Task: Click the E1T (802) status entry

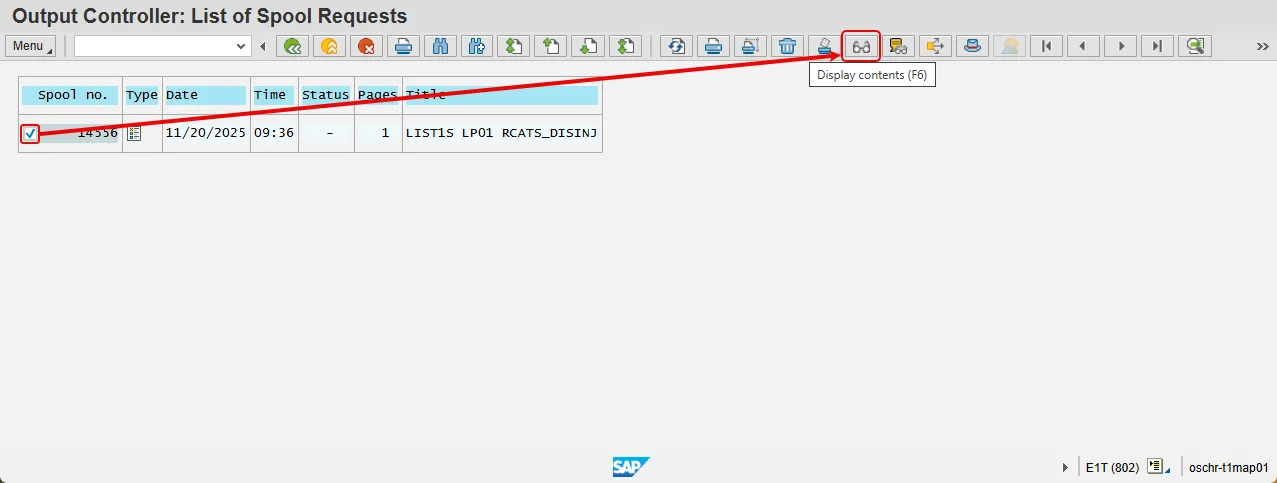Action: pos(1112,467)
